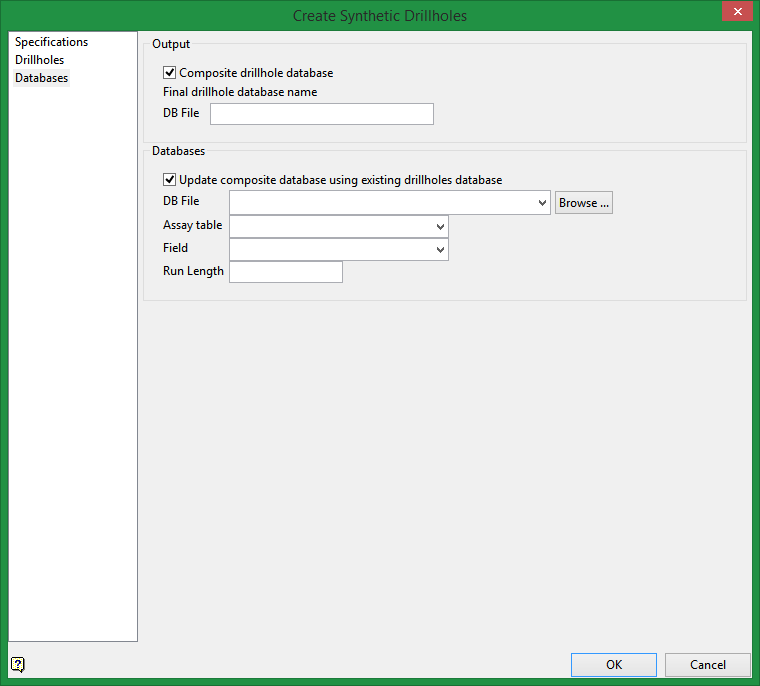
Task: Click the Final drillhole database name label
Action: click(240, 92)
